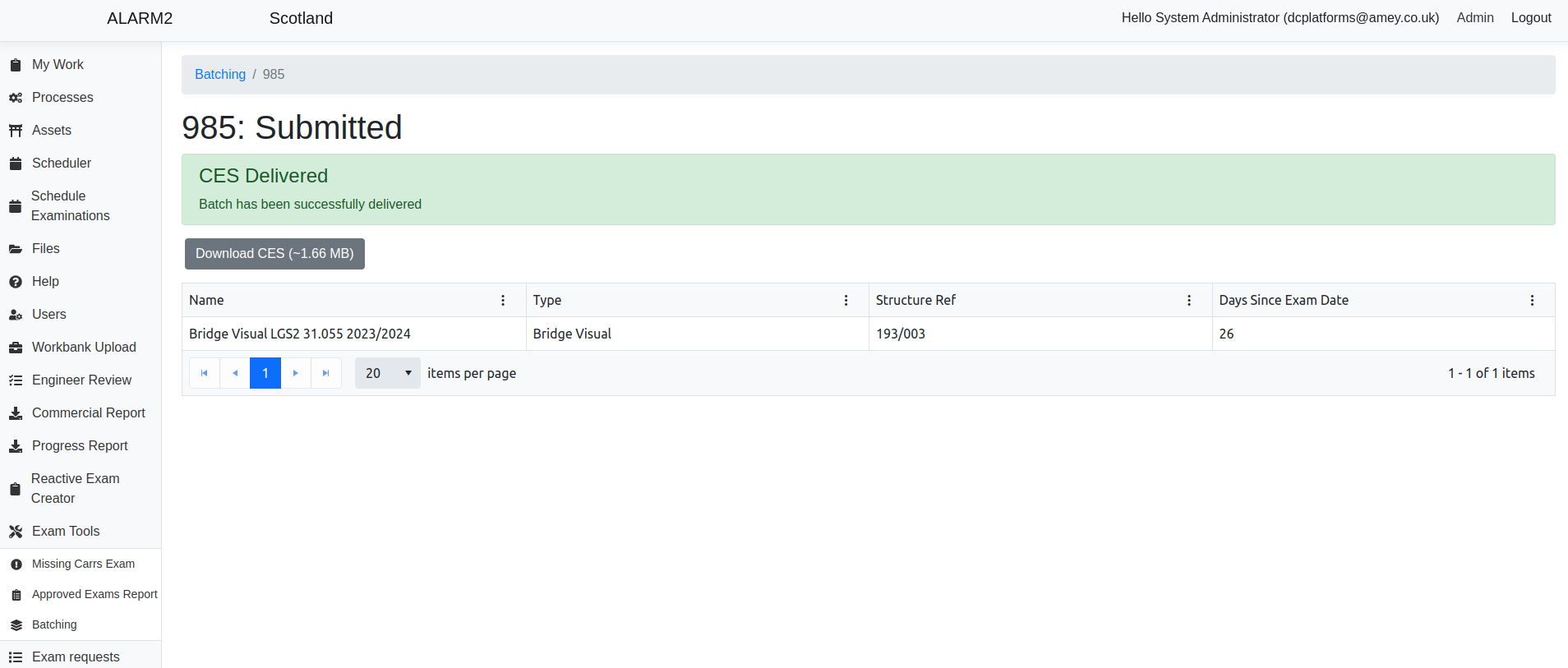The width and height of the screenshot is (1568, 668).
Task: Click the Commercial Report download icon
Action: point(16,413)
